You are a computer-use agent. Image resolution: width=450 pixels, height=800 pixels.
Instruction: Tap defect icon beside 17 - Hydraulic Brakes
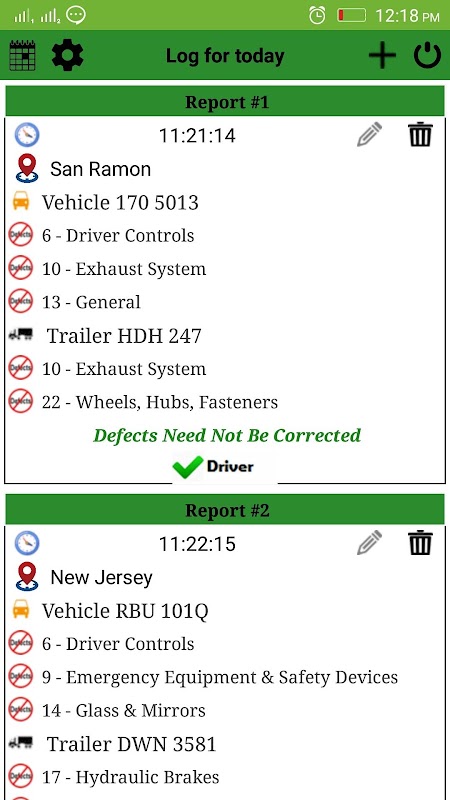(x=21, y=777)
